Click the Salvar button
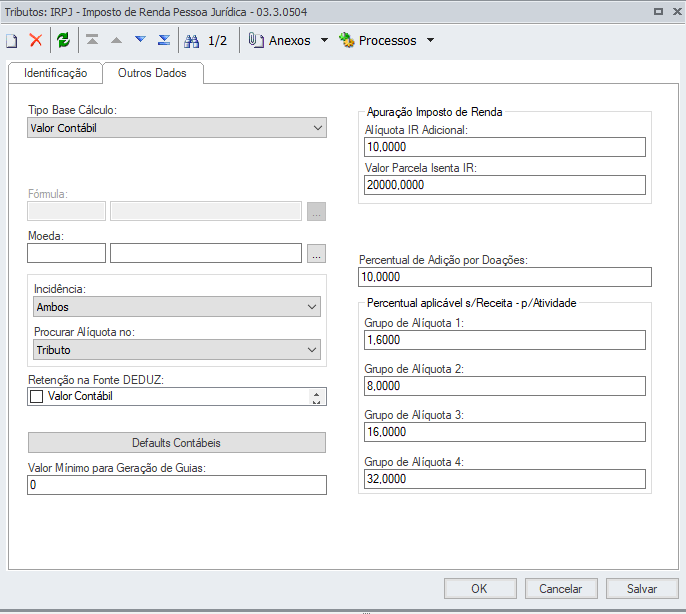686x614 pixels. tap(642, 589)
